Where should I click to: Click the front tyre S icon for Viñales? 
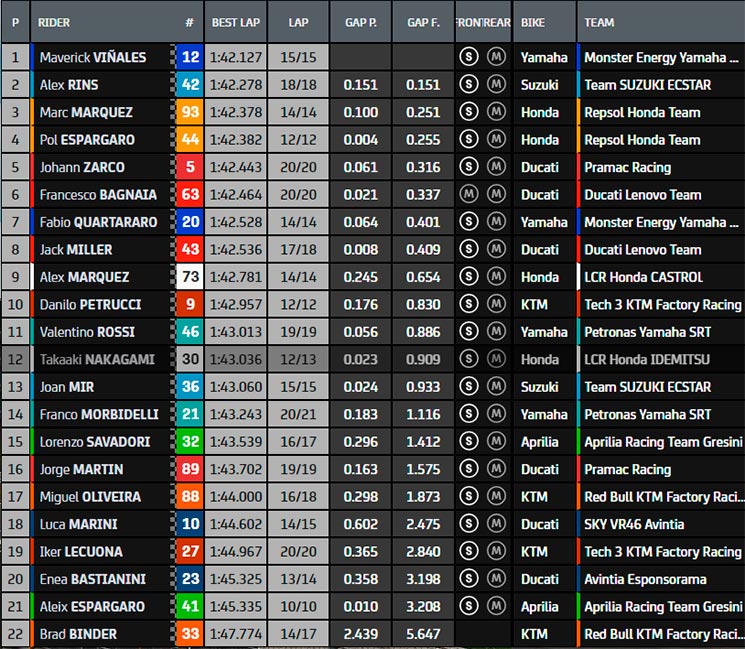(468, 57)
